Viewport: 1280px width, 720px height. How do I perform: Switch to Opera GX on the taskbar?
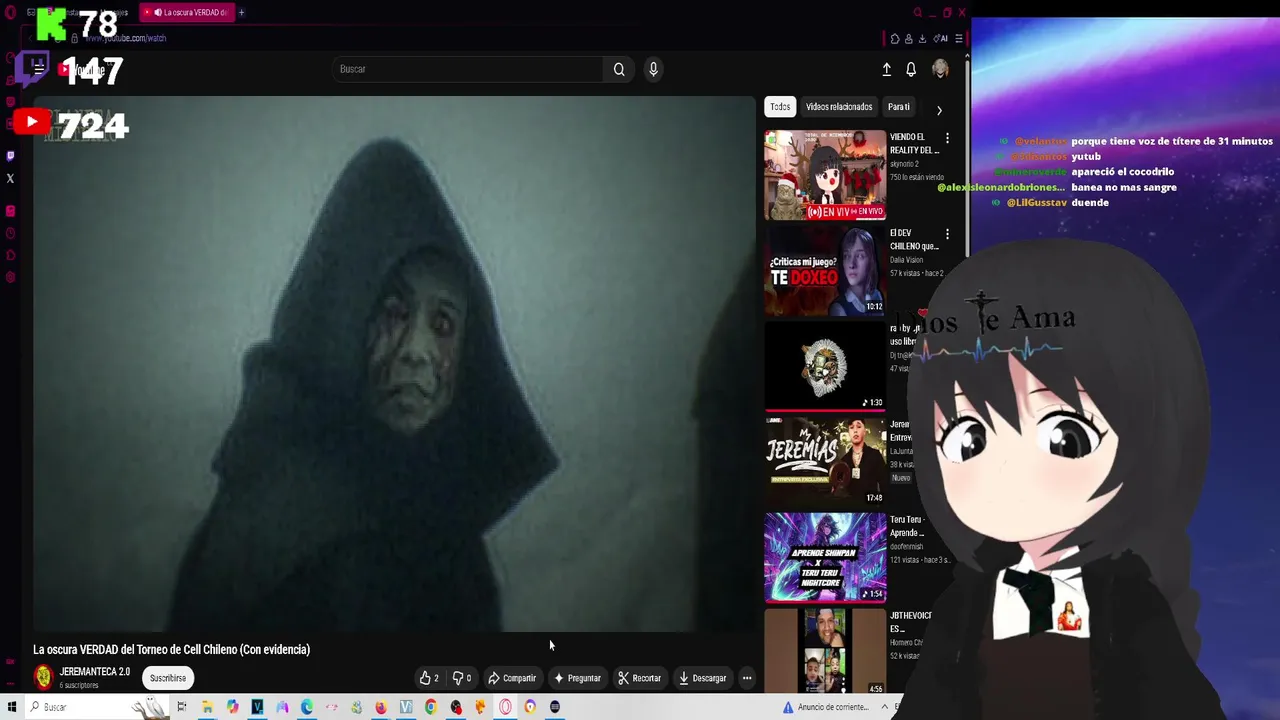tap(505, 707)
